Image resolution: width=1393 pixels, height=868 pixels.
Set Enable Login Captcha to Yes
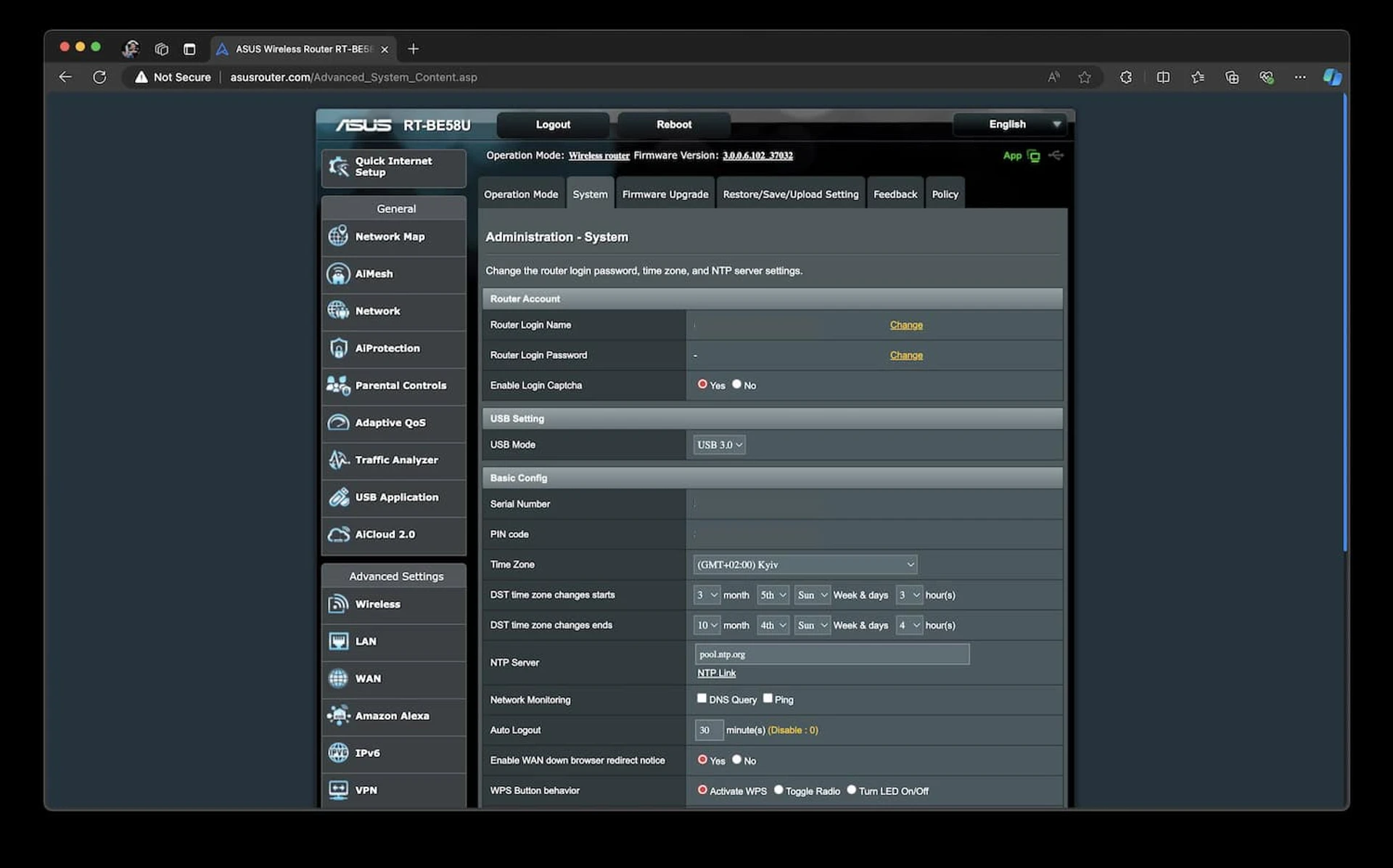(x=702, y=384)
